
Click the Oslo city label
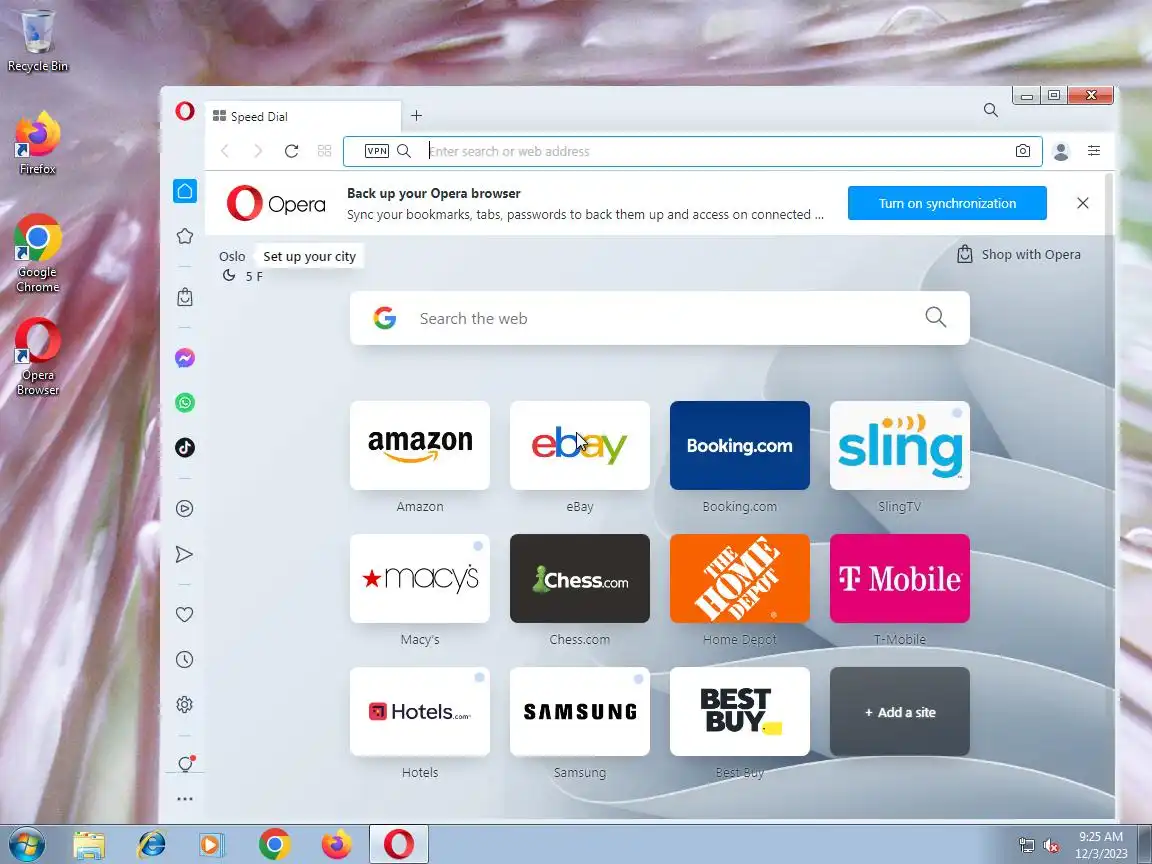tap(232, 256)
